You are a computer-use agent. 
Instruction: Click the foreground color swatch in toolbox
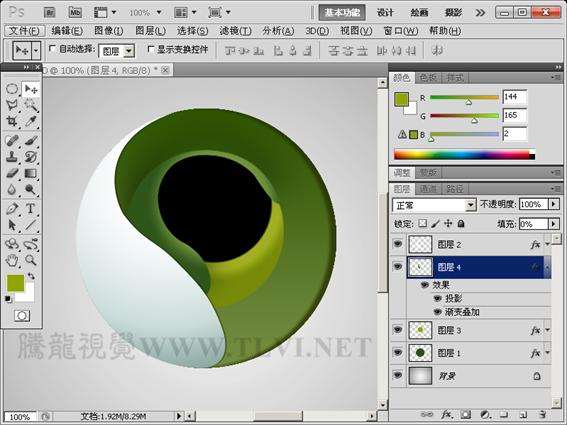coord(16,283)
